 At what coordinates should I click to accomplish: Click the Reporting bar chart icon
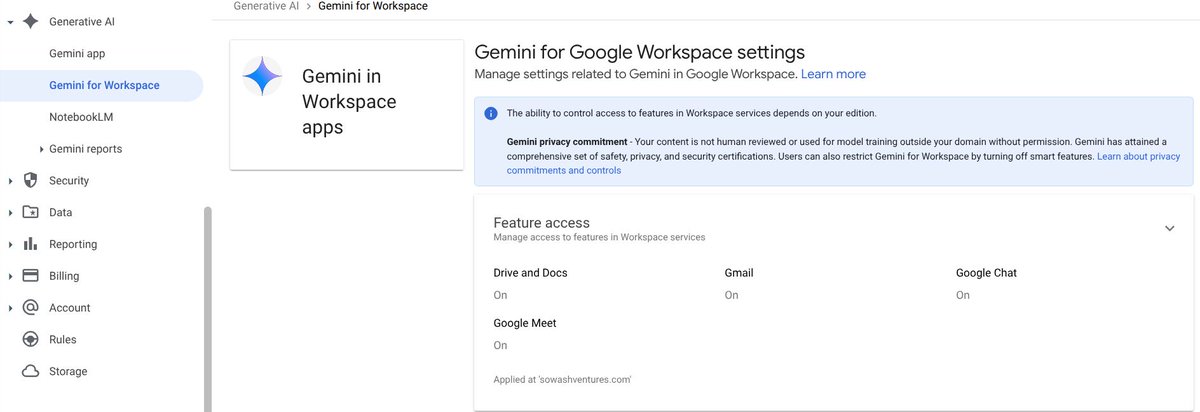click(30, 244)
